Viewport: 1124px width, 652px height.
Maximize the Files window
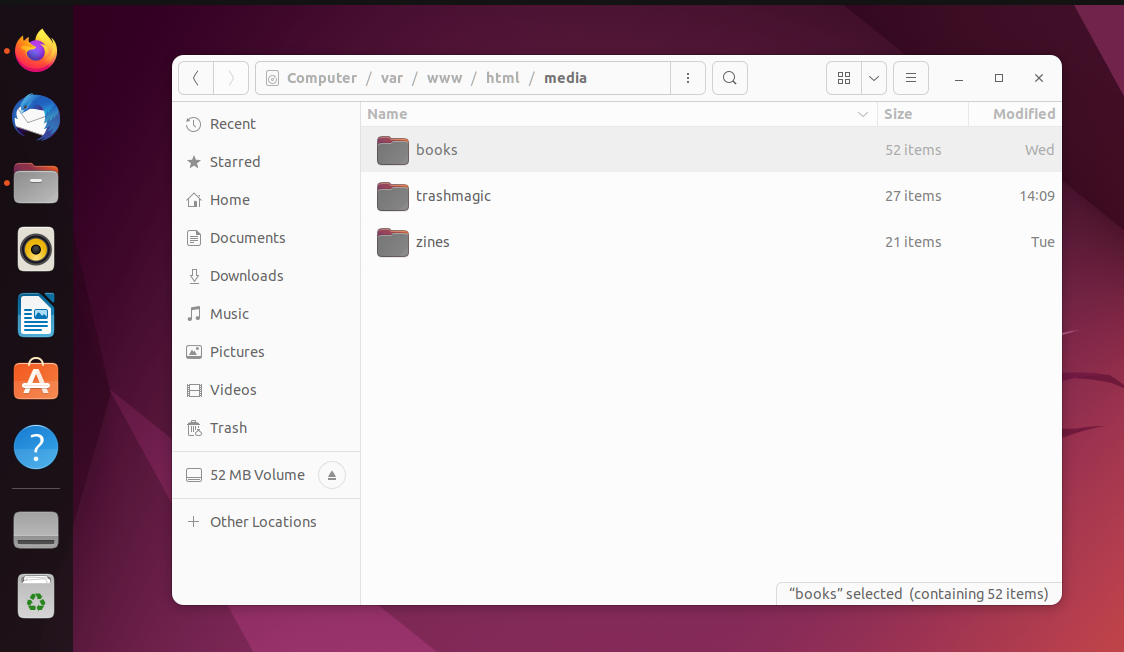[999, 78]
